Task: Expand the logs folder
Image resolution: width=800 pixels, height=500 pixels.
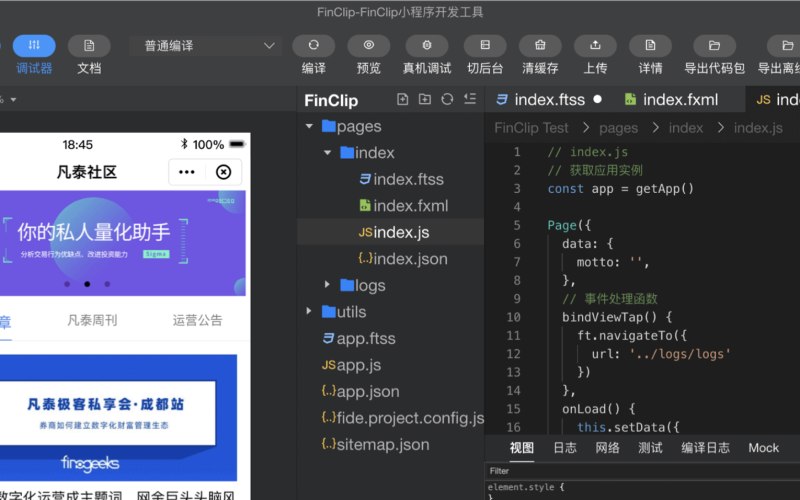Action: point(328,285)
